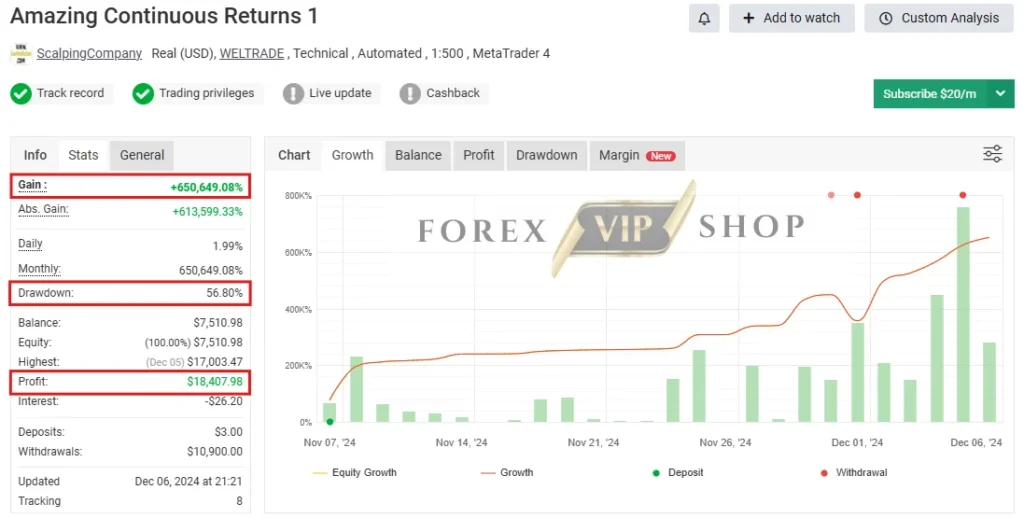
Task: Subscribe for $20/m
Action: 930,93
